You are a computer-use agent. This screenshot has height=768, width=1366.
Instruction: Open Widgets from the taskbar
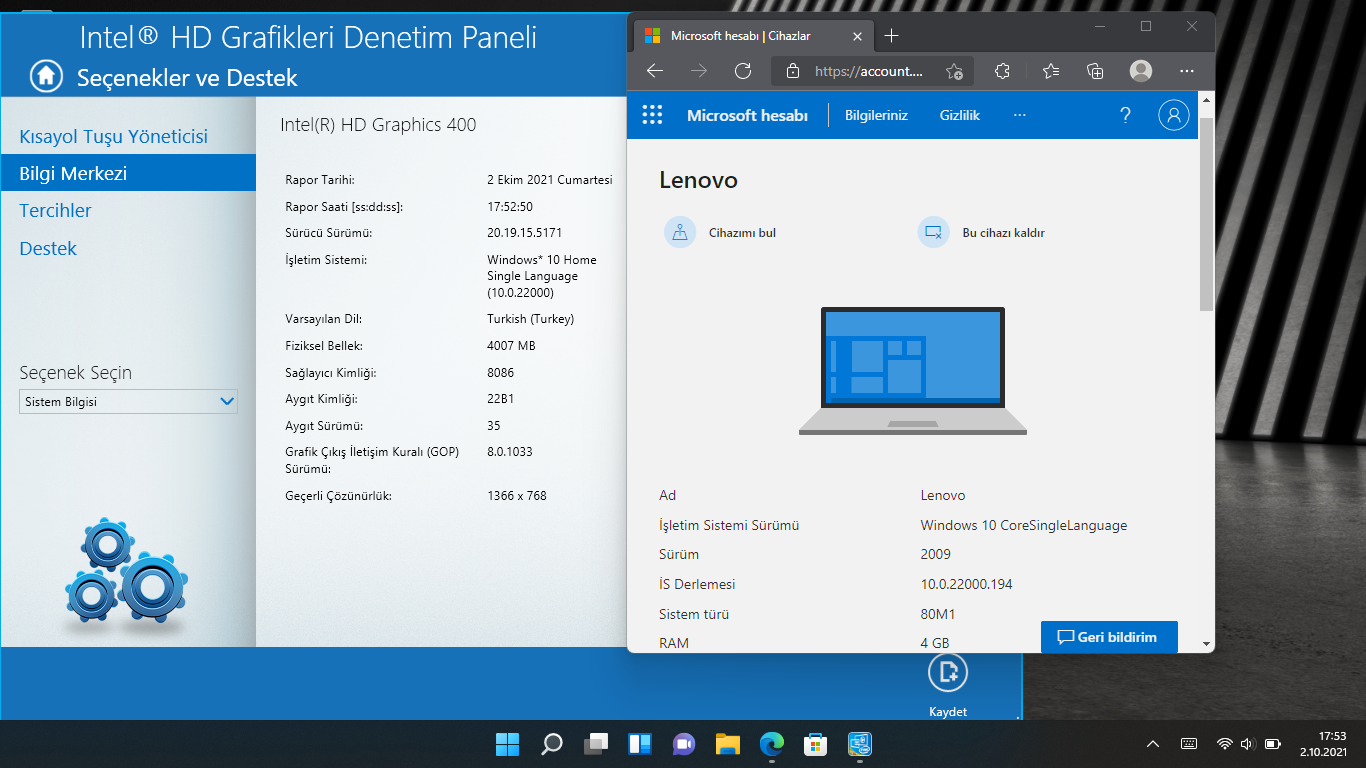click(640, 744)
